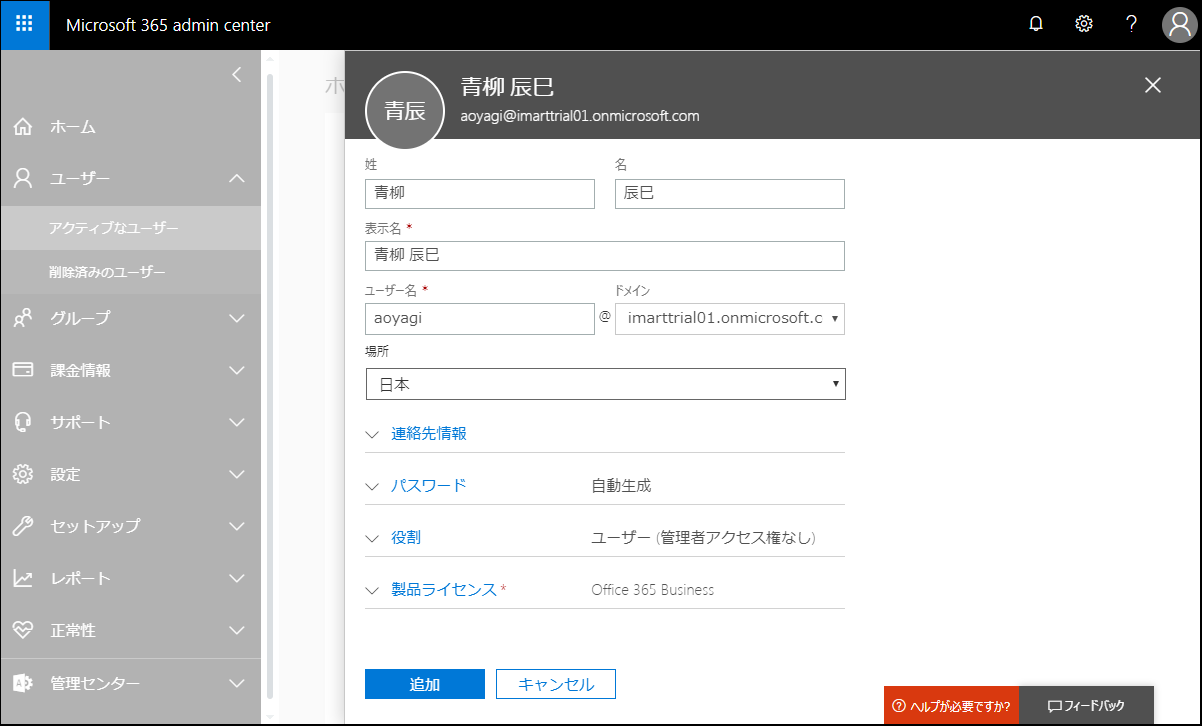This screenshot has width=1202, height=726.
Task: Open the app launcher waffle icon
Action: click(25, 25)
